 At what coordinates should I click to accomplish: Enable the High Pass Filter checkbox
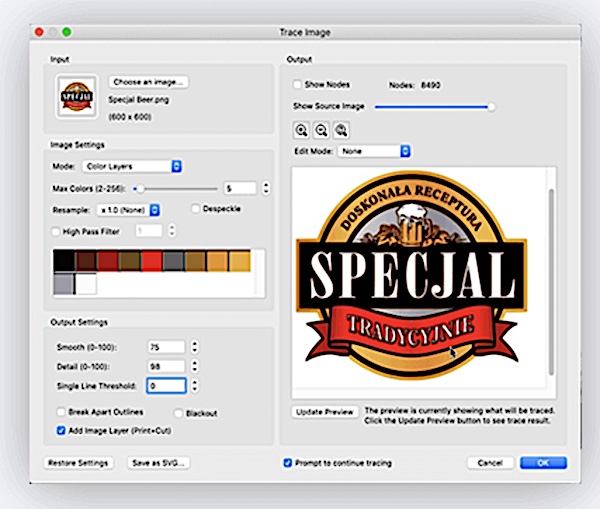(x=55, y=232)
